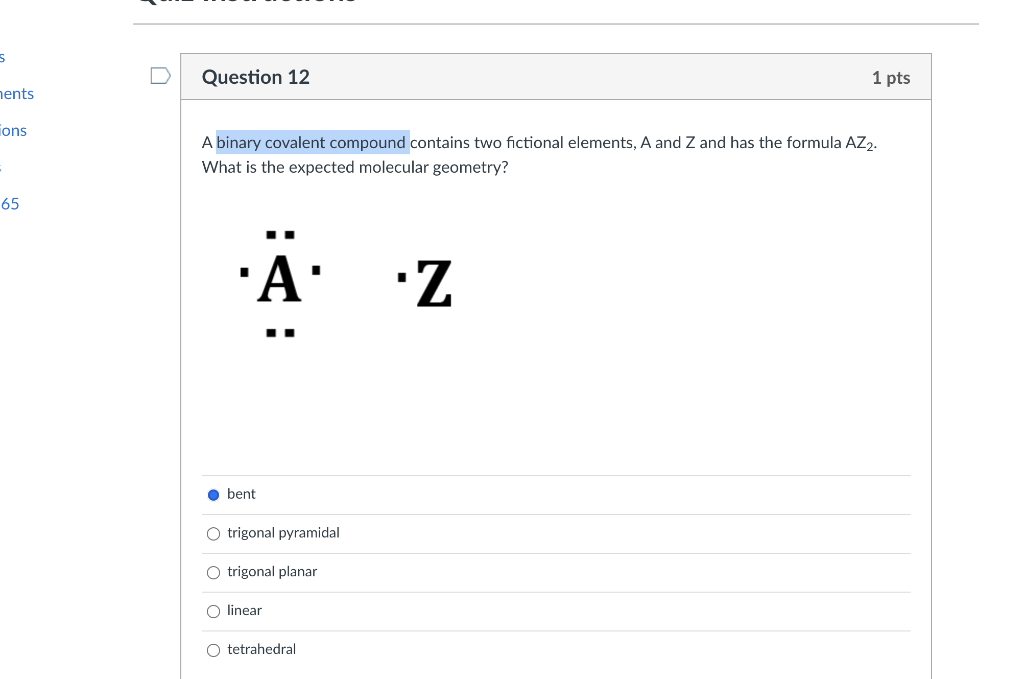
Task: Click the bent answer label text
Action: point(240,494)
